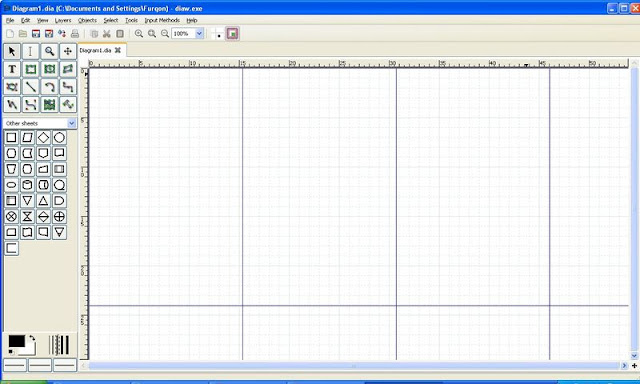Expand the Other sheets dropdown
640x384 pixels.
coord(71,123)
